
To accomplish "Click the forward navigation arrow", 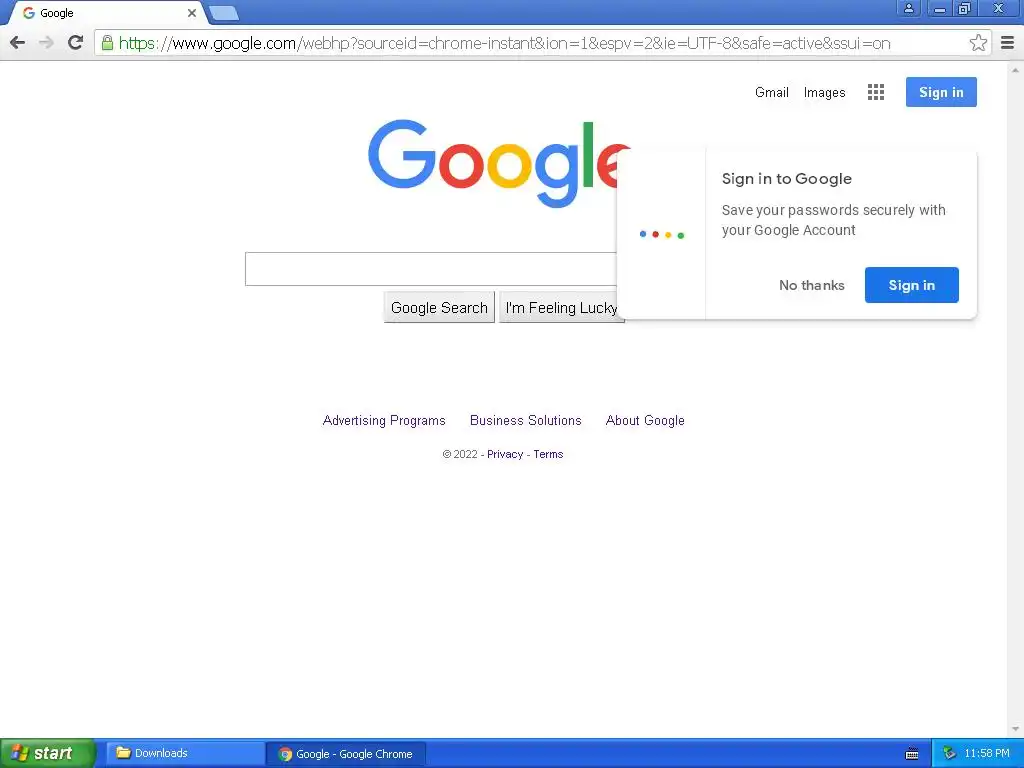I will 46,43.
